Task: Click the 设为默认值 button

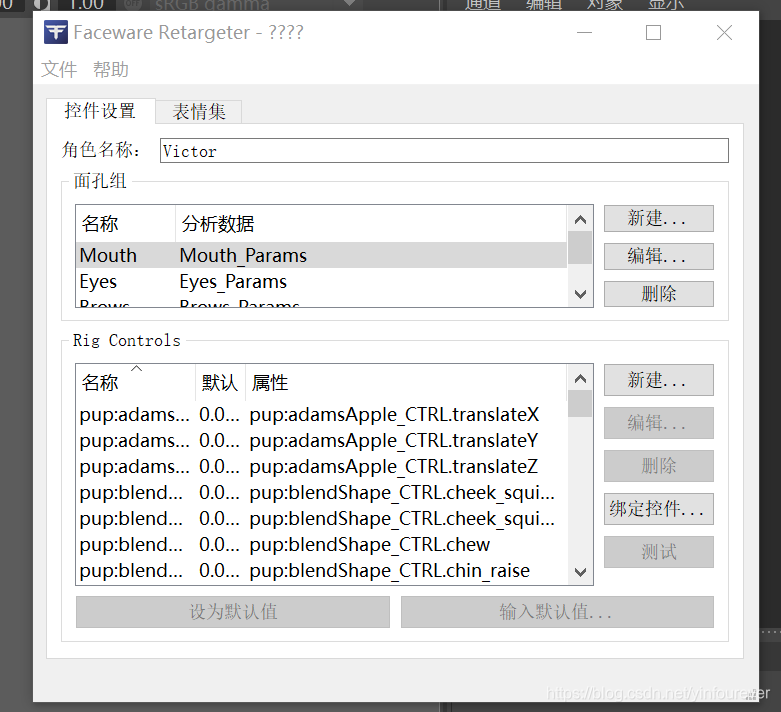Action: 233,612
